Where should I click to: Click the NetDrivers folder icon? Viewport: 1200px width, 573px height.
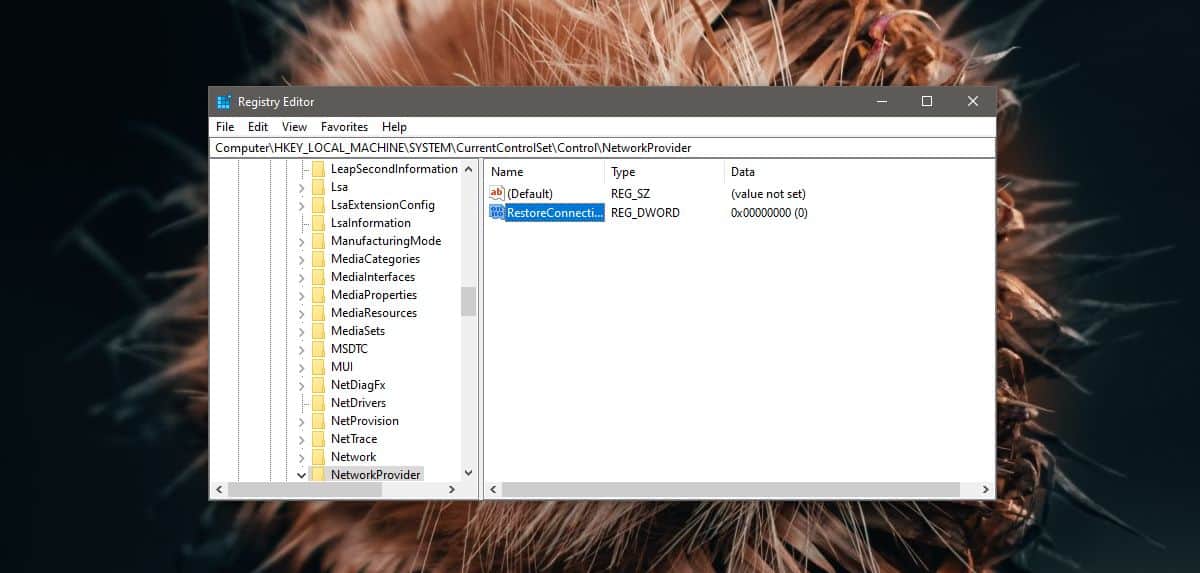319,403
